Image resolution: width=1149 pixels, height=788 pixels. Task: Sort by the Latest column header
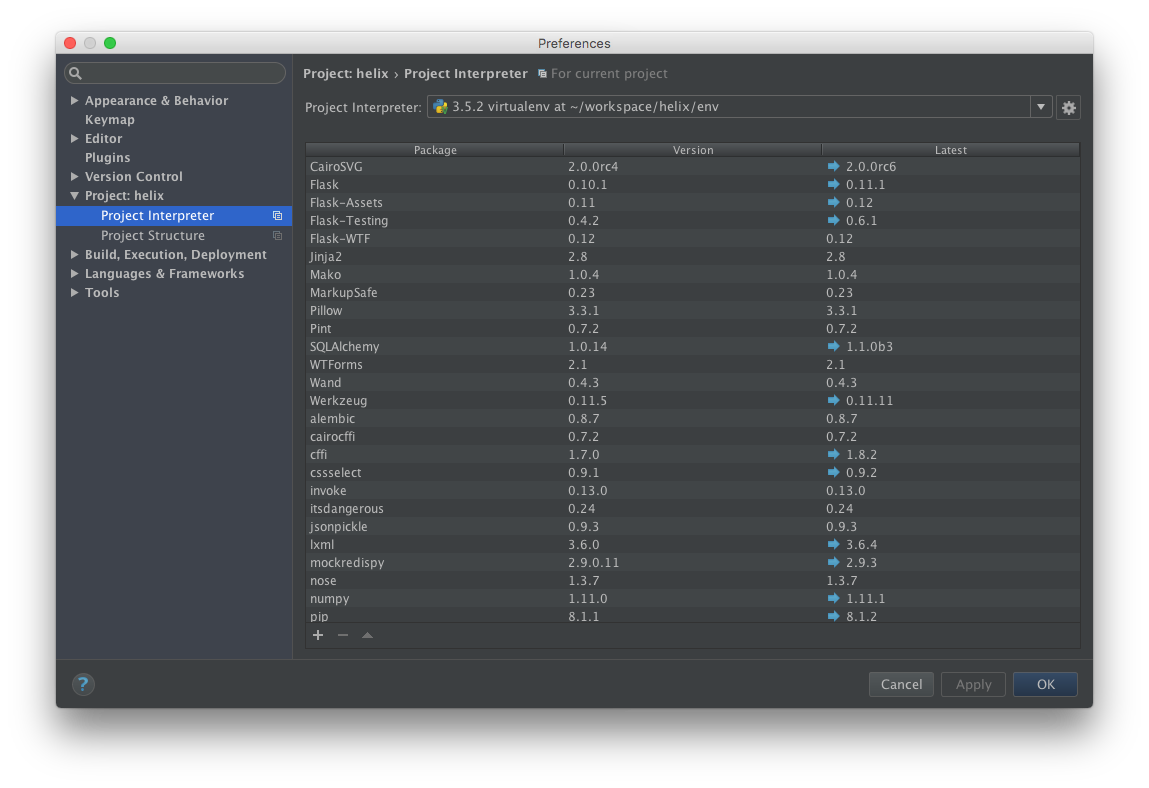point(950,150)
